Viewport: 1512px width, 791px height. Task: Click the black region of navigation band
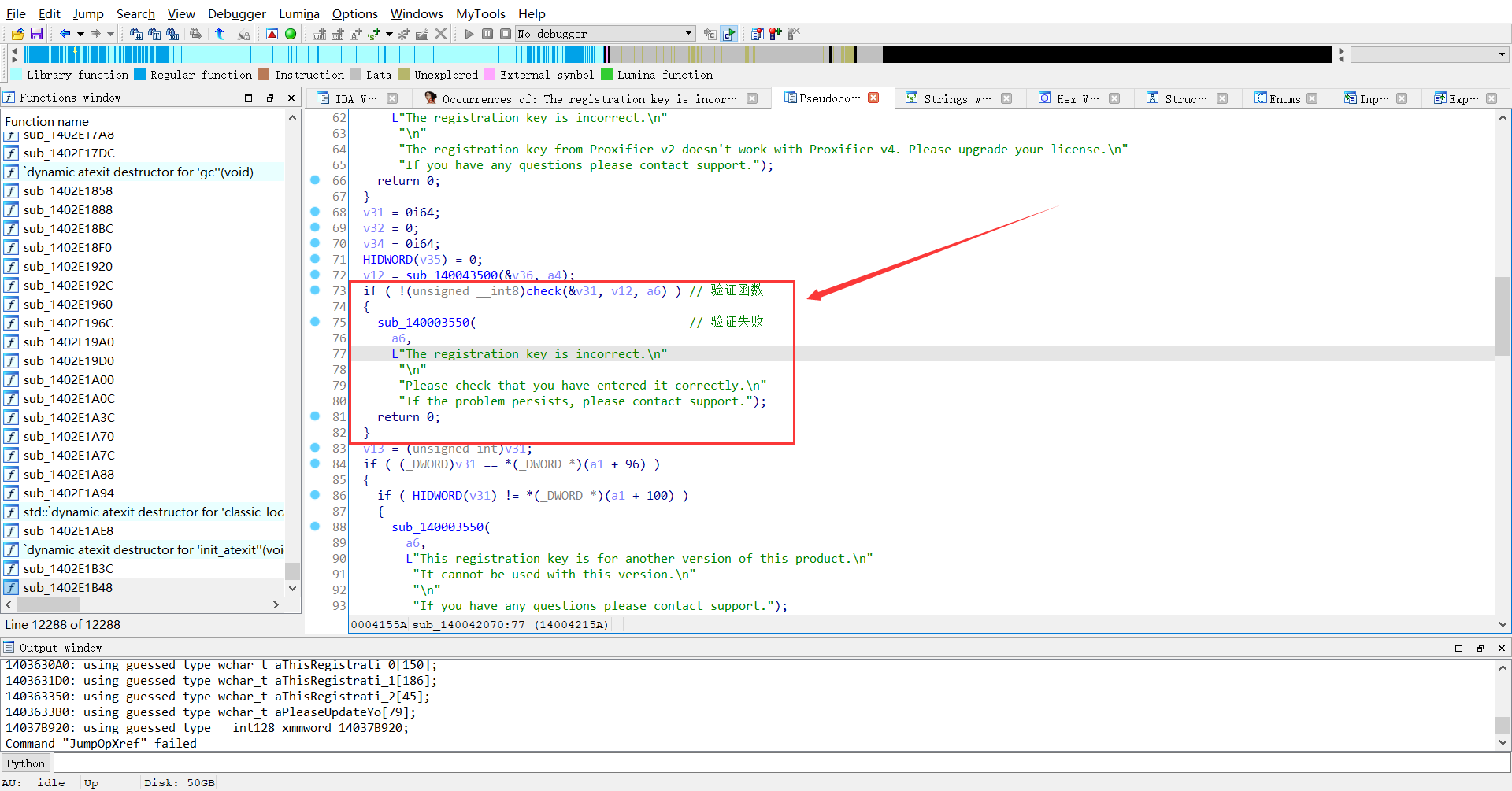(x=1102, y=54)
